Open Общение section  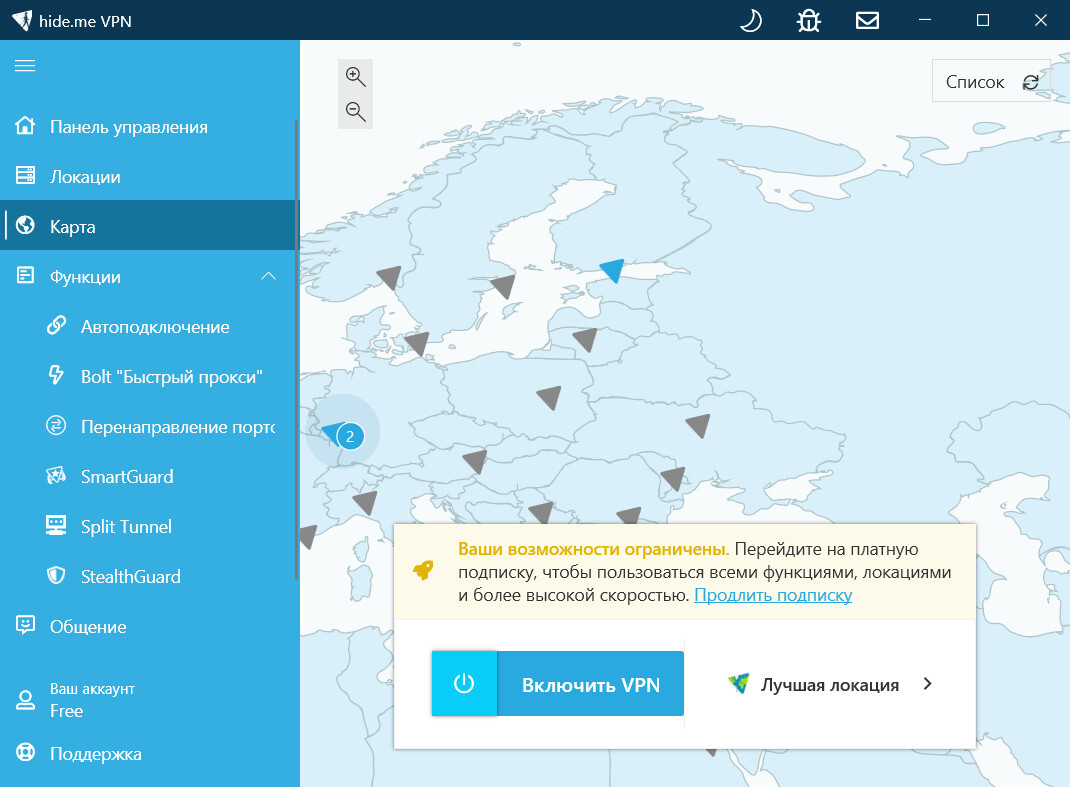coord(149,627)
